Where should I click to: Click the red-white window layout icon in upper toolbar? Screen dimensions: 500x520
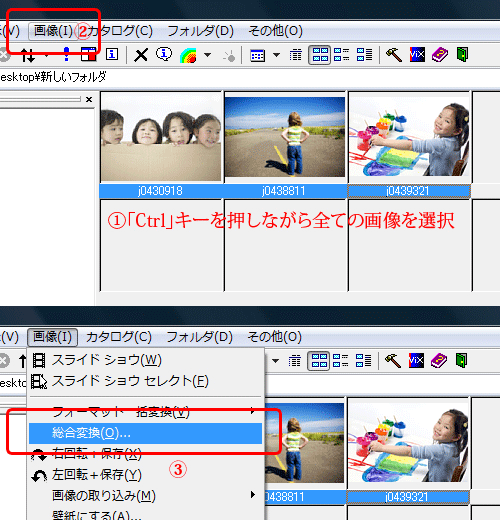point(88,54)
